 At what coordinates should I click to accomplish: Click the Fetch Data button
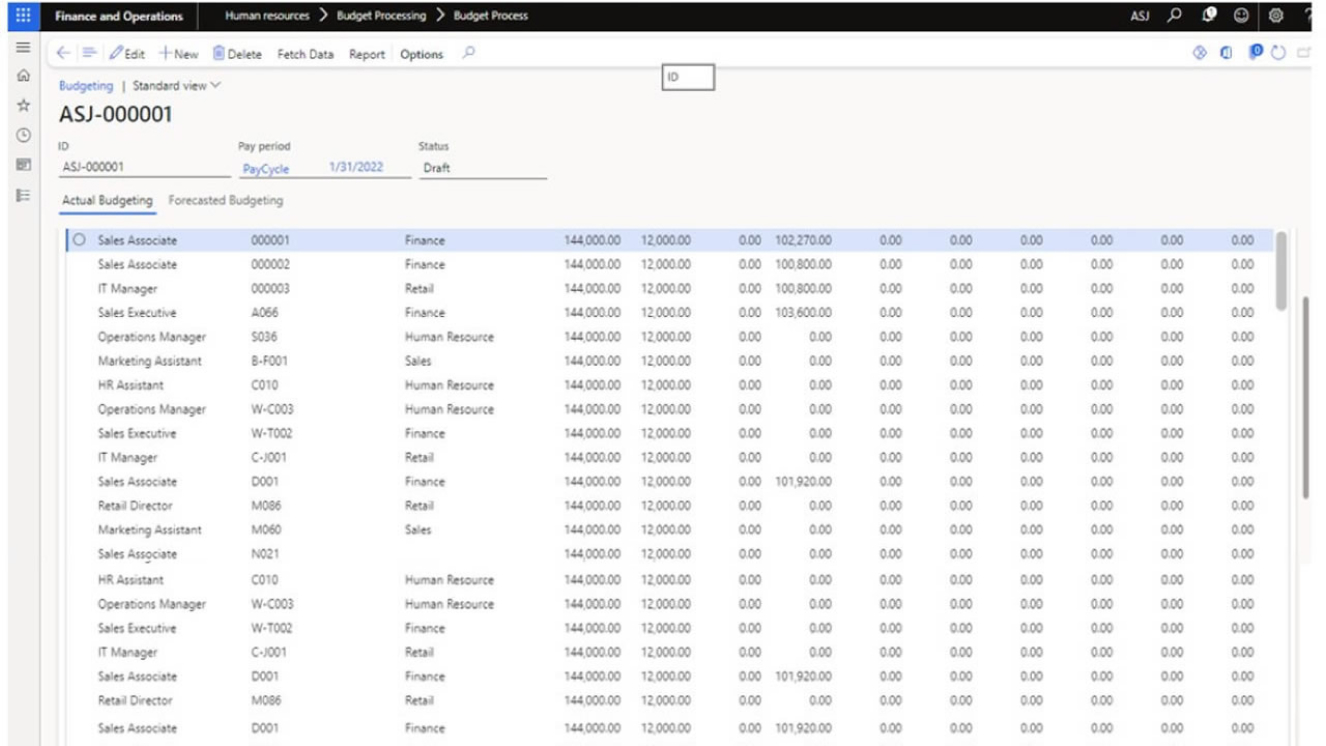pyautogui.click(x=305, y=54)
